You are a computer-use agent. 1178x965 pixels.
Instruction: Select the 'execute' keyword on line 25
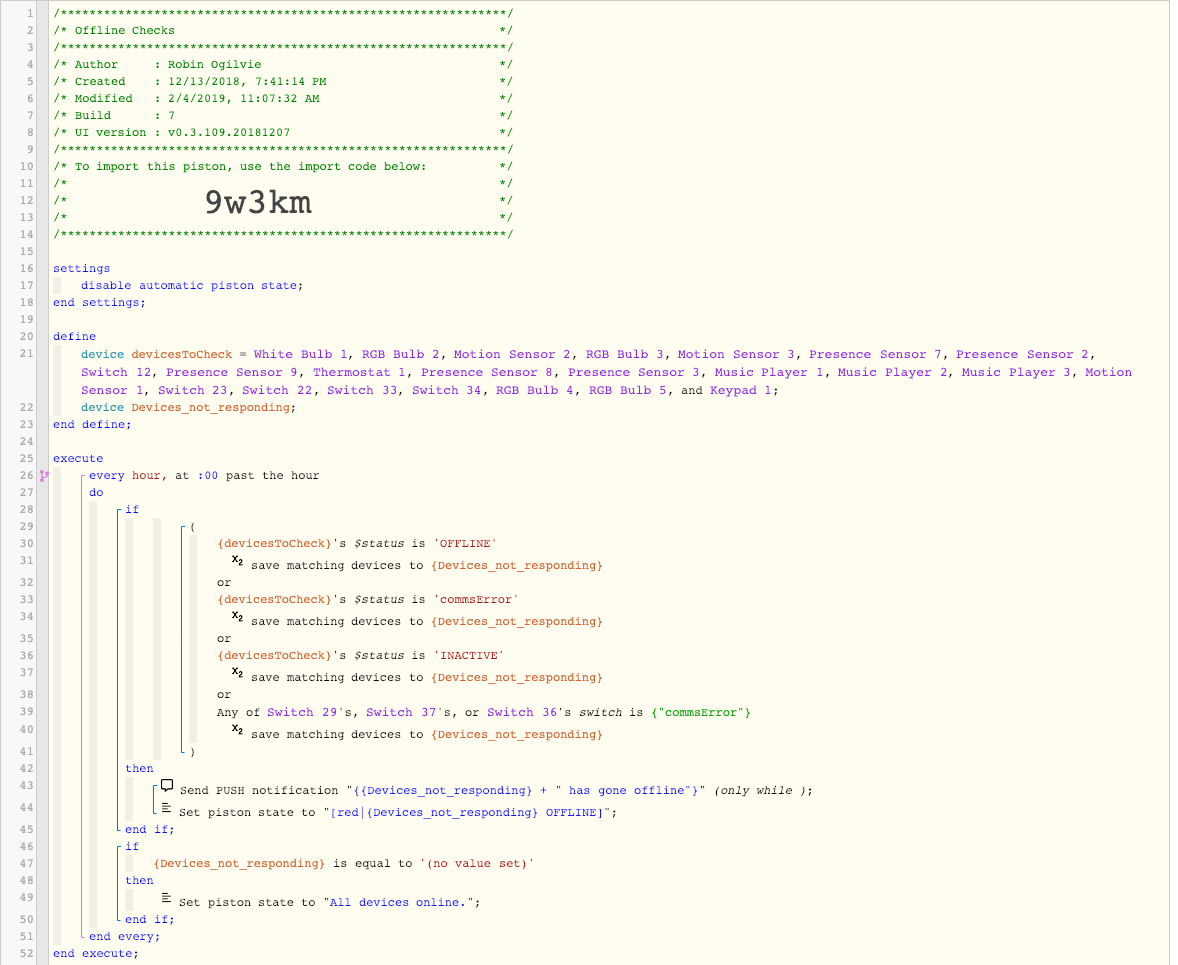78,458
